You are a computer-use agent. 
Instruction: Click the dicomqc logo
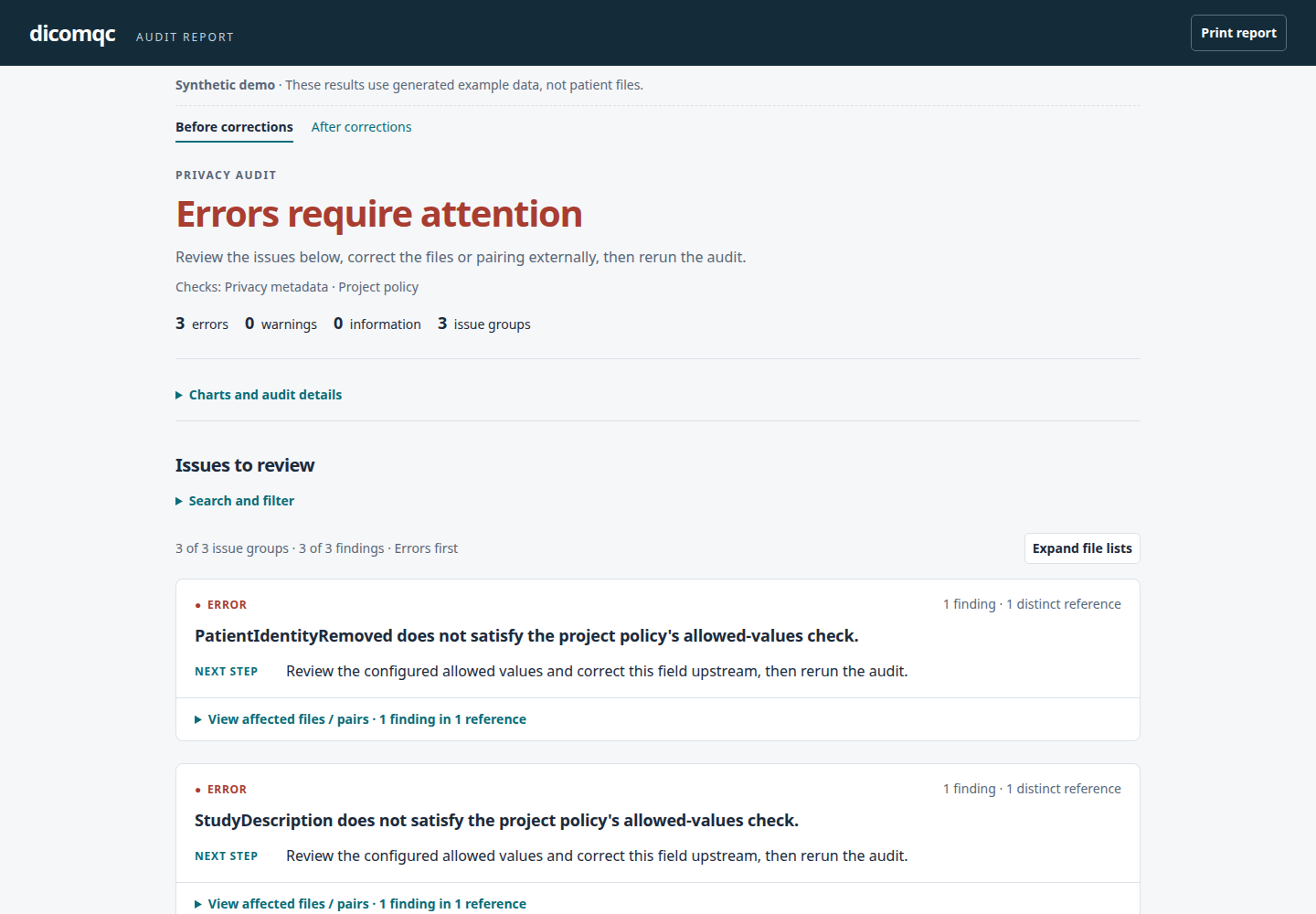72,34
